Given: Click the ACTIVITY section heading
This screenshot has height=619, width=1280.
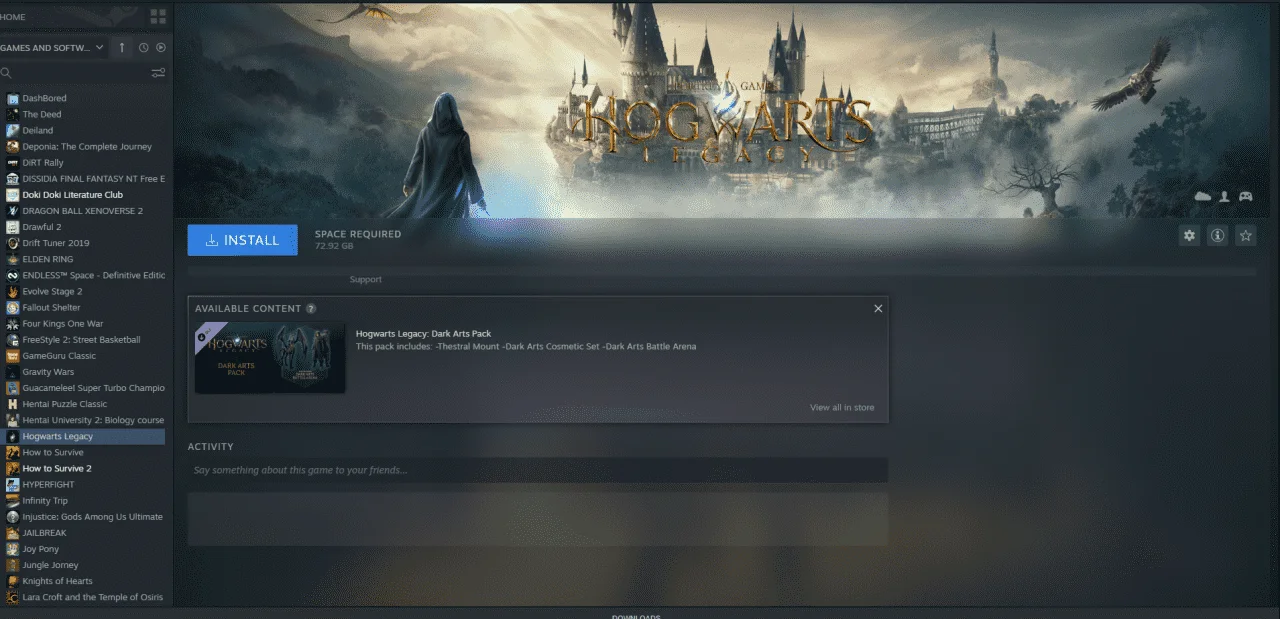Looking at the screenshot, I should (x=211, y=447).
